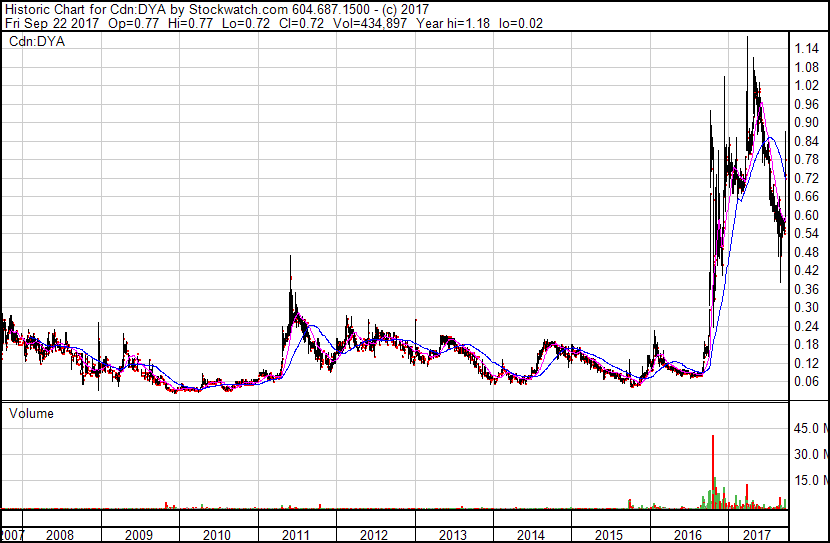
Task: Click the '604.687.1500' phone number text
Action: 331,9
